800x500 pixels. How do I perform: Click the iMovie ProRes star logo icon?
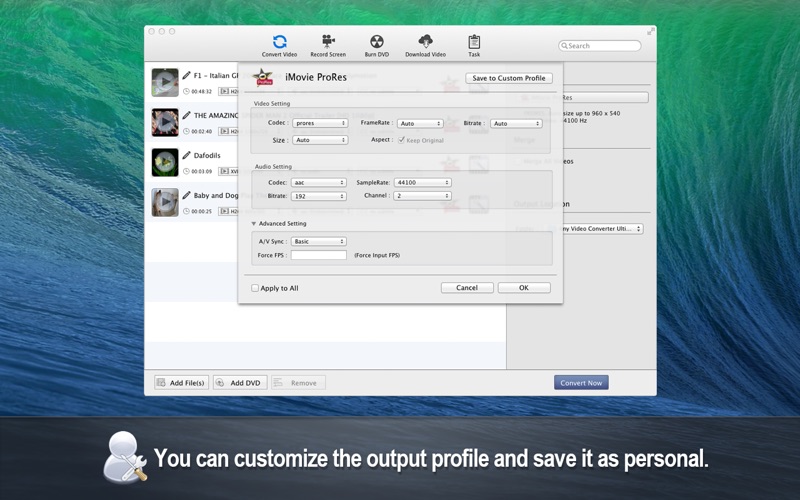(264, 77)
